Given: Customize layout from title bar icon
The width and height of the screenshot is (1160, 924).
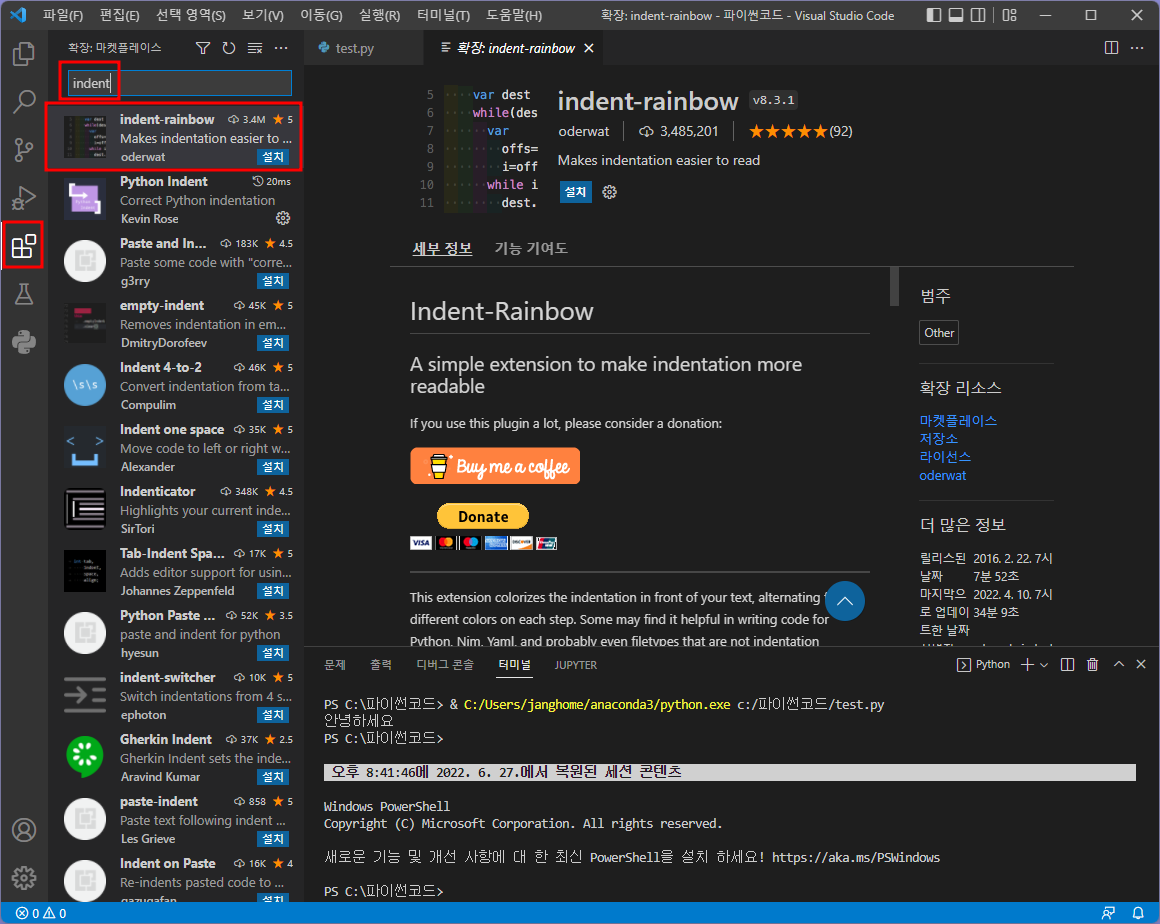Looking at the screenshot, I should tap(1010, 15).
